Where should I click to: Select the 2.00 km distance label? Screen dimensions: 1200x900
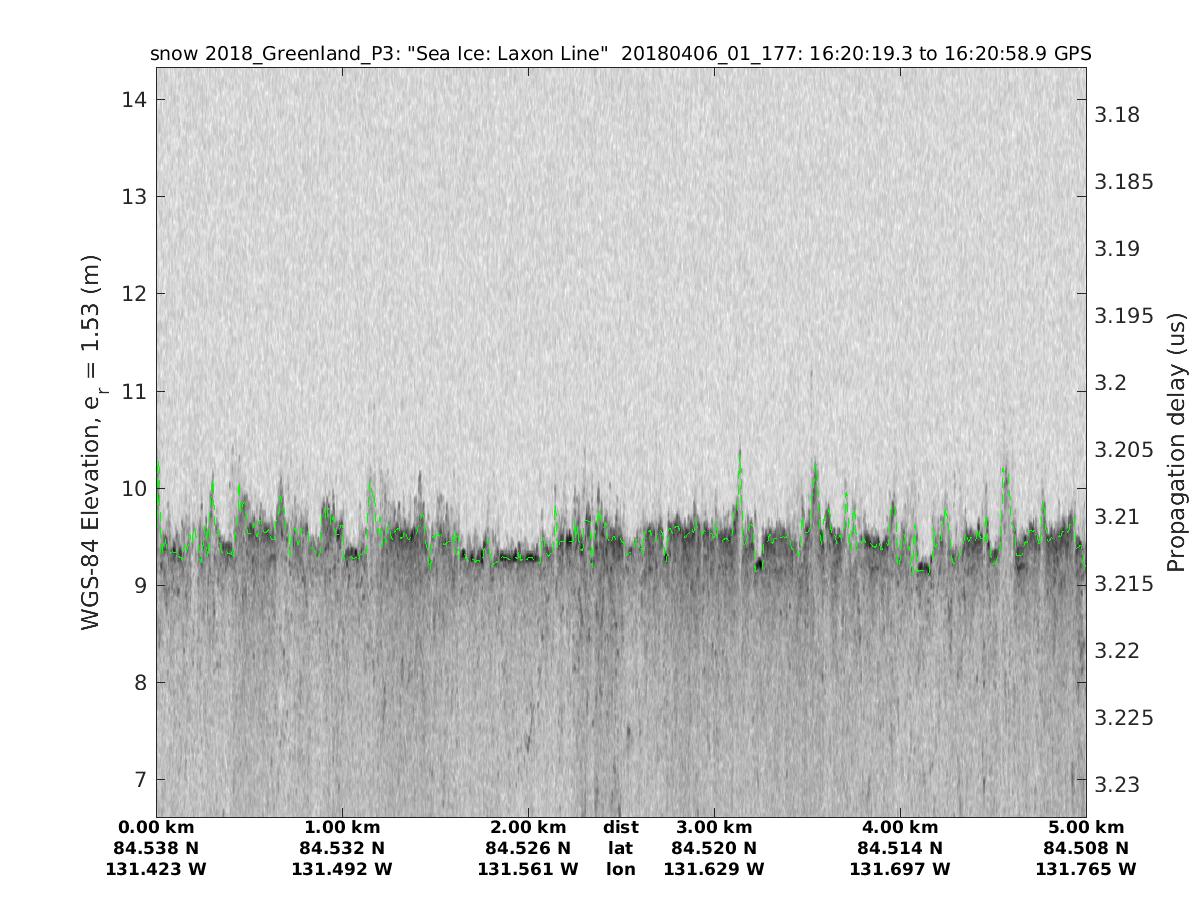(528, 827)
